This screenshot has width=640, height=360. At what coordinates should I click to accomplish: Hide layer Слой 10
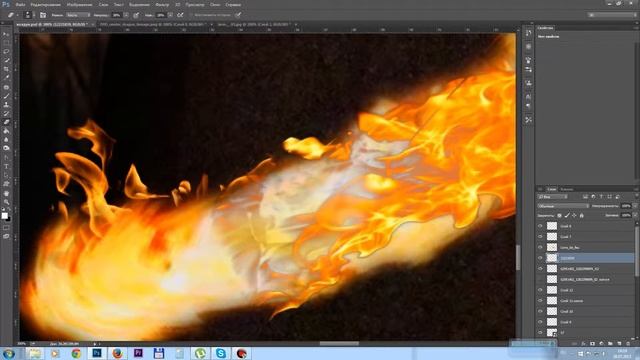pyautogui.click(x=540, y=311)
